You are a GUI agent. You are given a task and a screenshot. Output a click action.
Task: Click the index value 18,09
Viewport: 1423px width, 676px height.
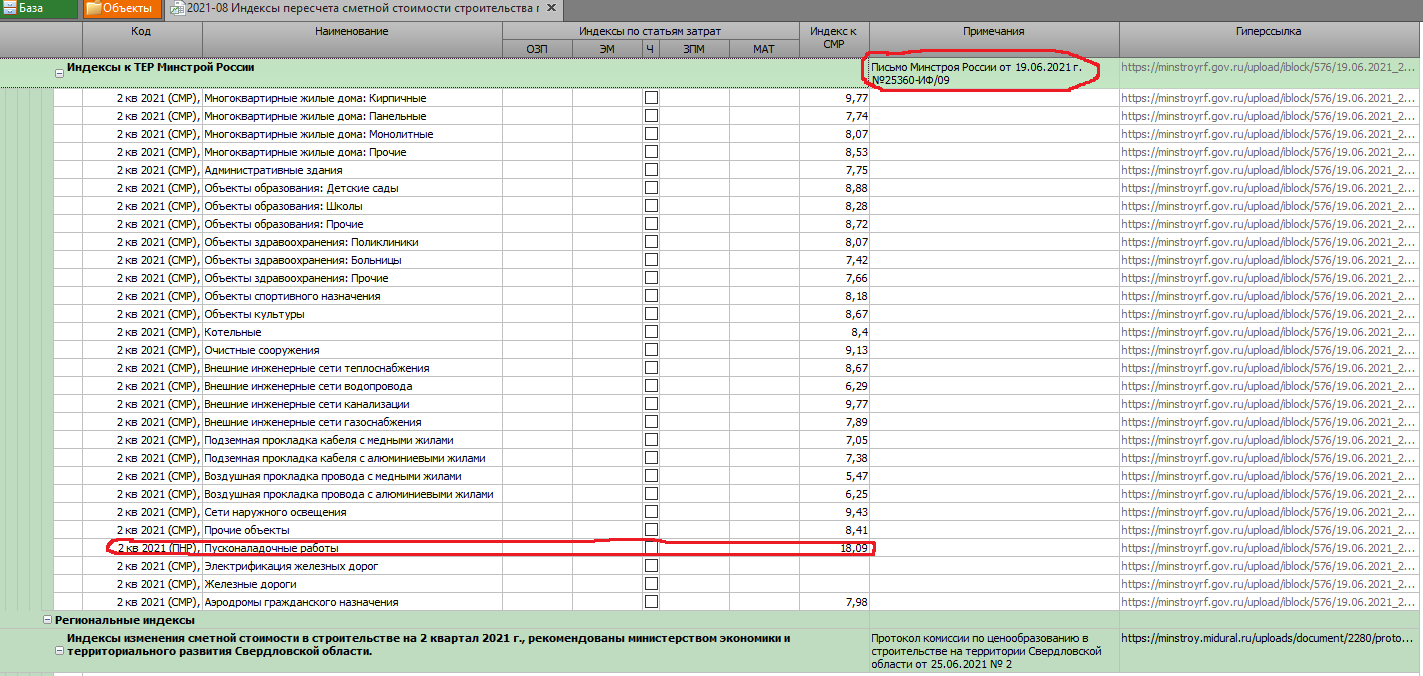coord(853,548)
